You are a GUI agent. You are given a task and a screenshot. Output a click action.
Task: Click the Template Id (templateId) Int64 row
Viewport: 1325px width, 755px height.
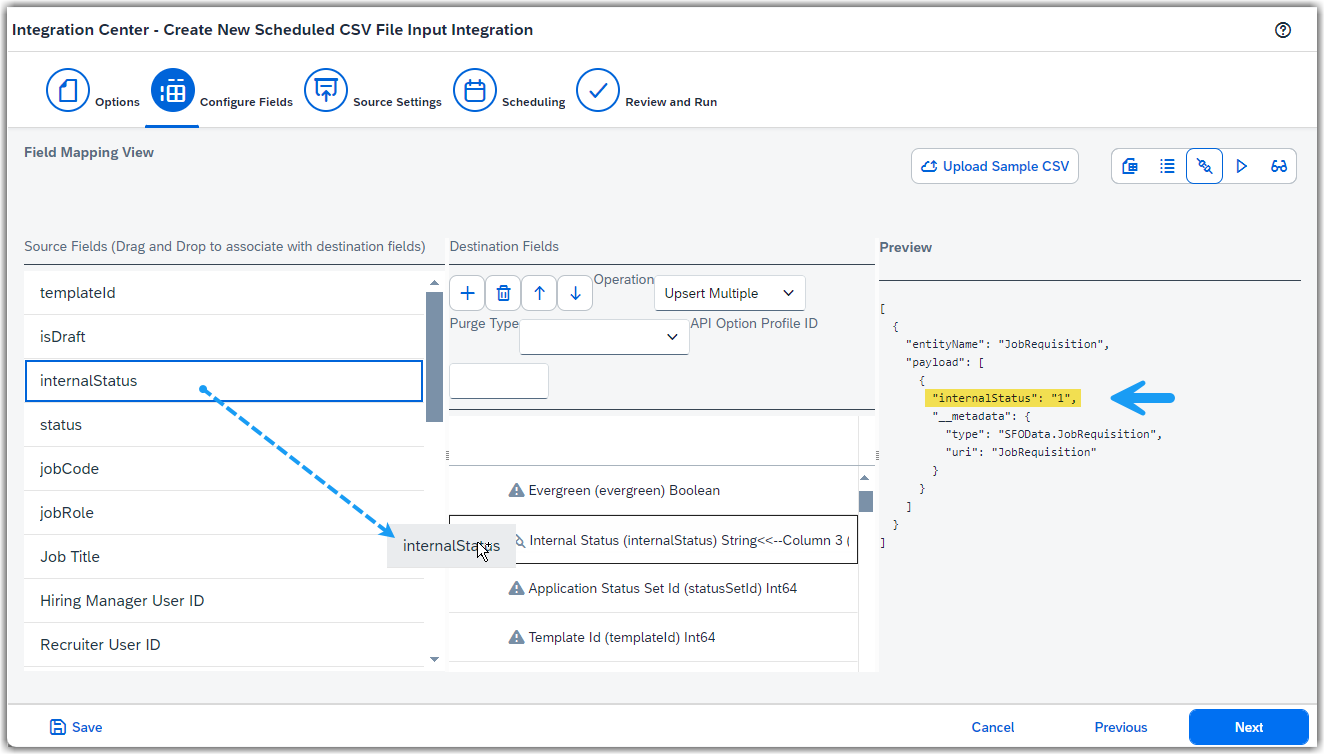point(653,637)
